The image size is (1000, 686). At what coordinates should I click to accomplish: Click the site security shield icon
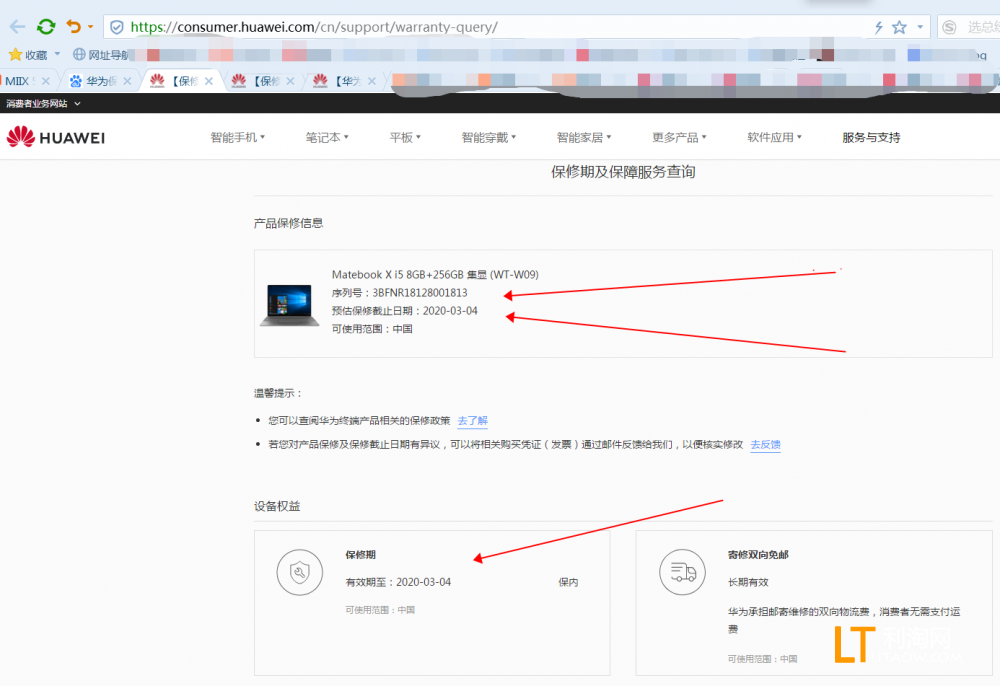[117, 27]
